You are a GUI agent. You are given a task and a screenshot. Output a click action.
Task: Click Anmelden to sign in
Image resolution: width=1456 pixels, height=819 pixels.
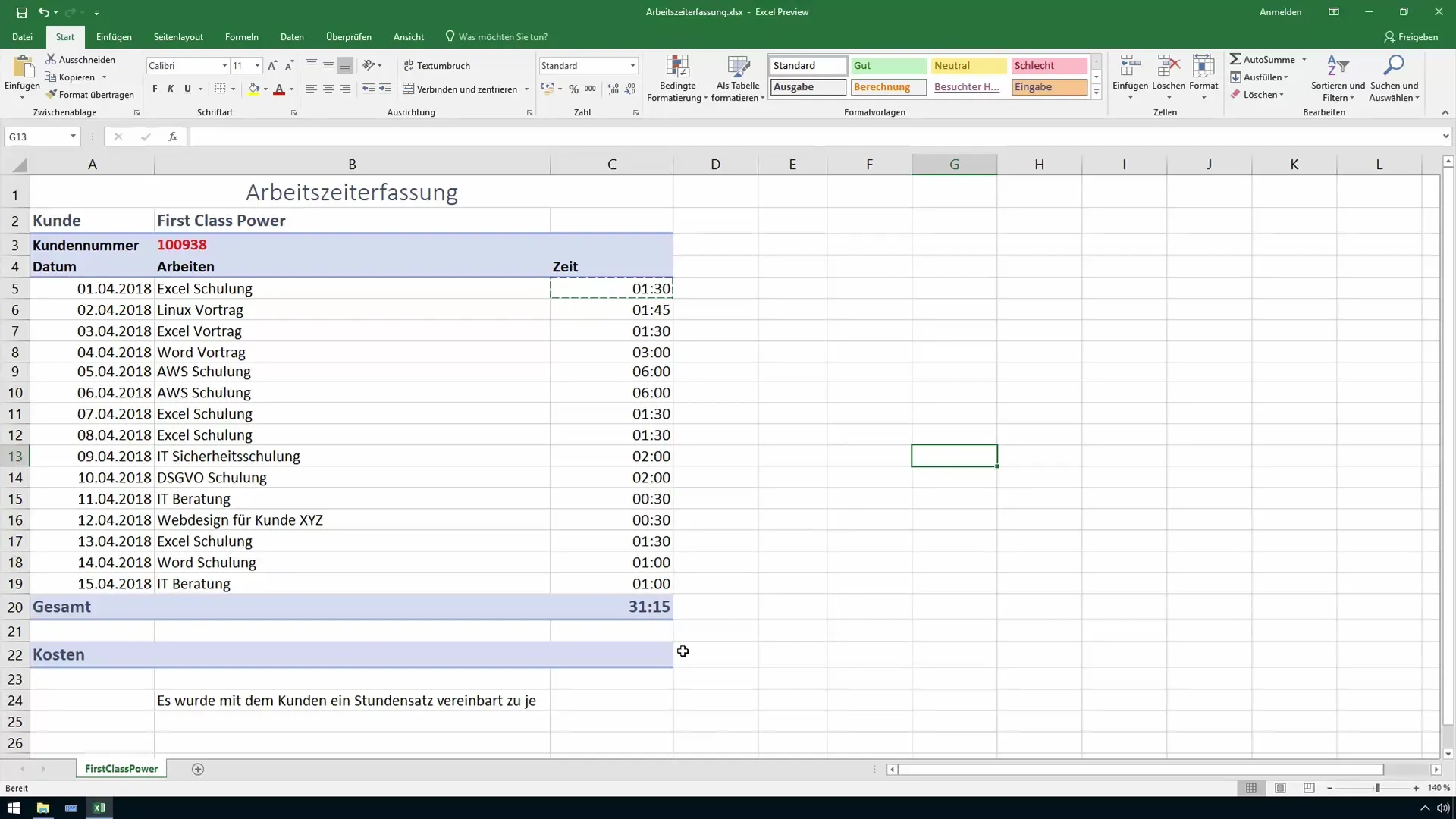click(1280, 12)
